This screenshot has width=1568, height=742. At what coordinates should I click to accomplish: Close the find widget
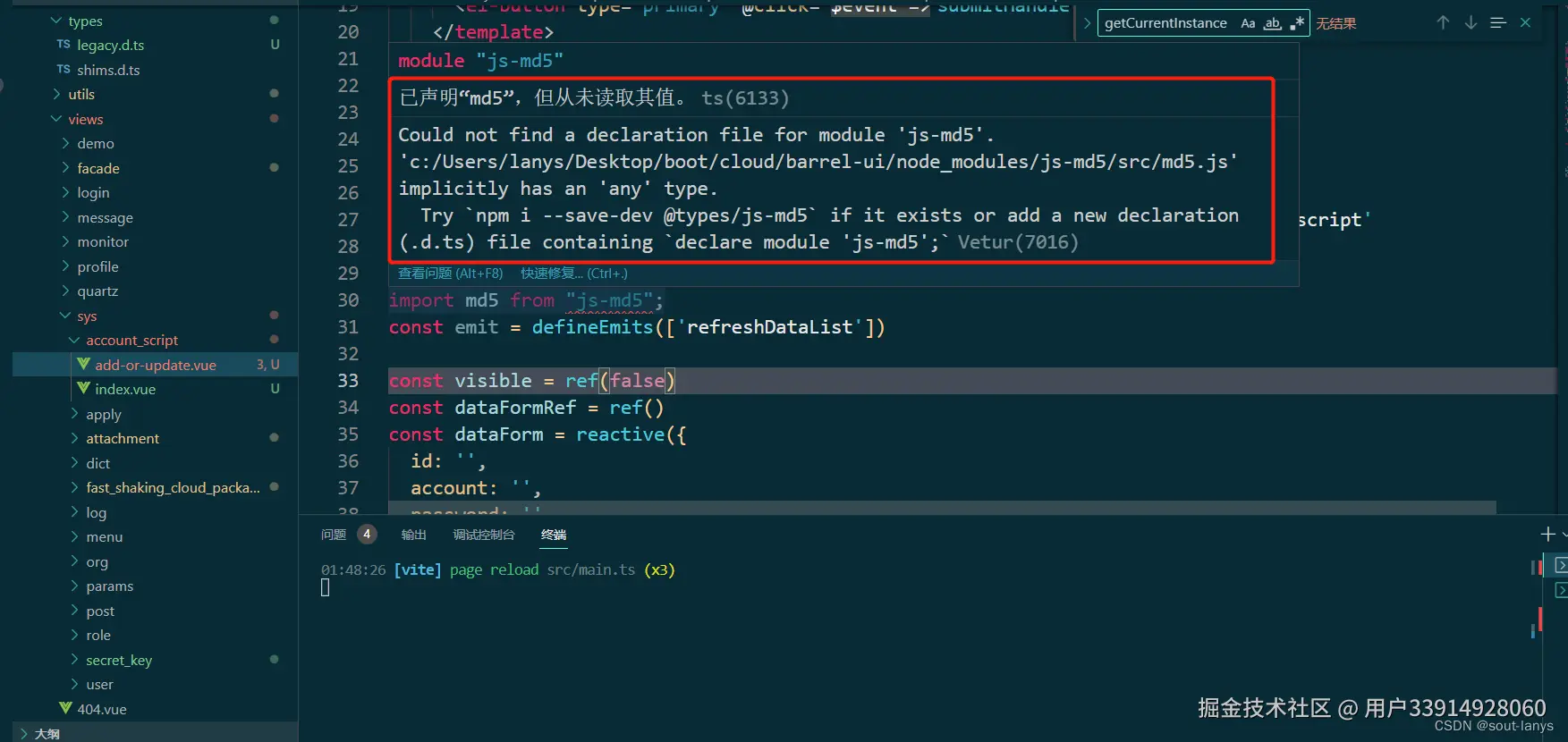[1525, 23]
